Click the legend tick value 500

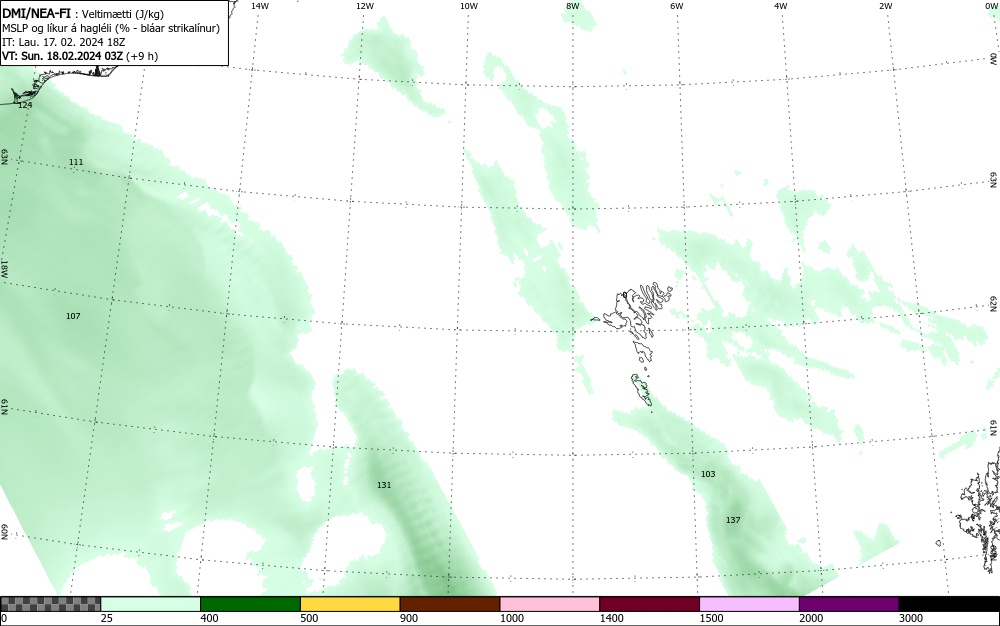[x=309, y=618]
